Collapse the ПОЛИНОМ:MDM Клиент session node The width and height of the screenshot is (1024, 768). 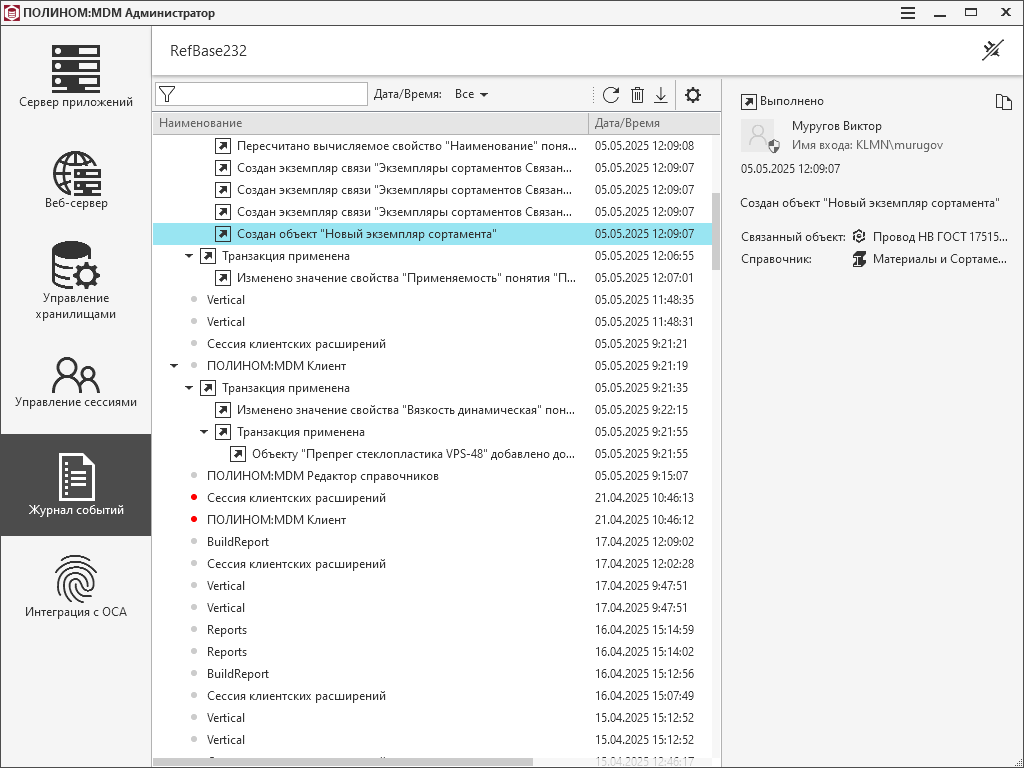[x=175, y=366]
